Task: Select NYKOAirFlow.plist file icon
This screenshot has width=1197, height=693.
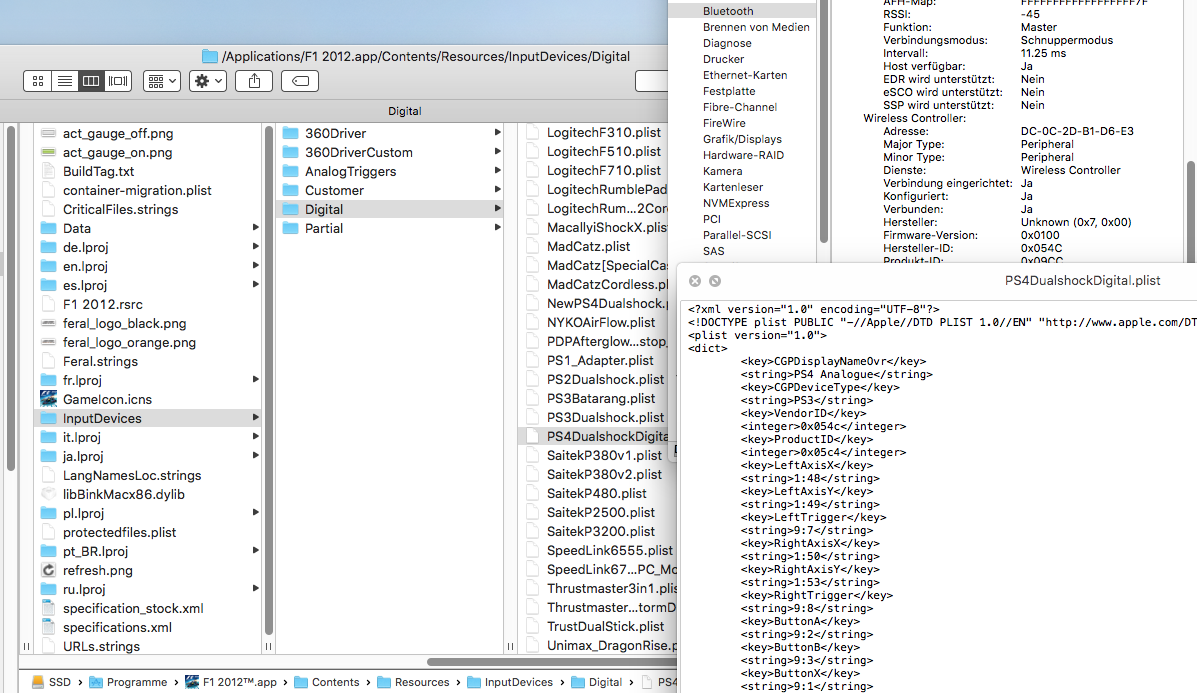Action: point(533,323)
